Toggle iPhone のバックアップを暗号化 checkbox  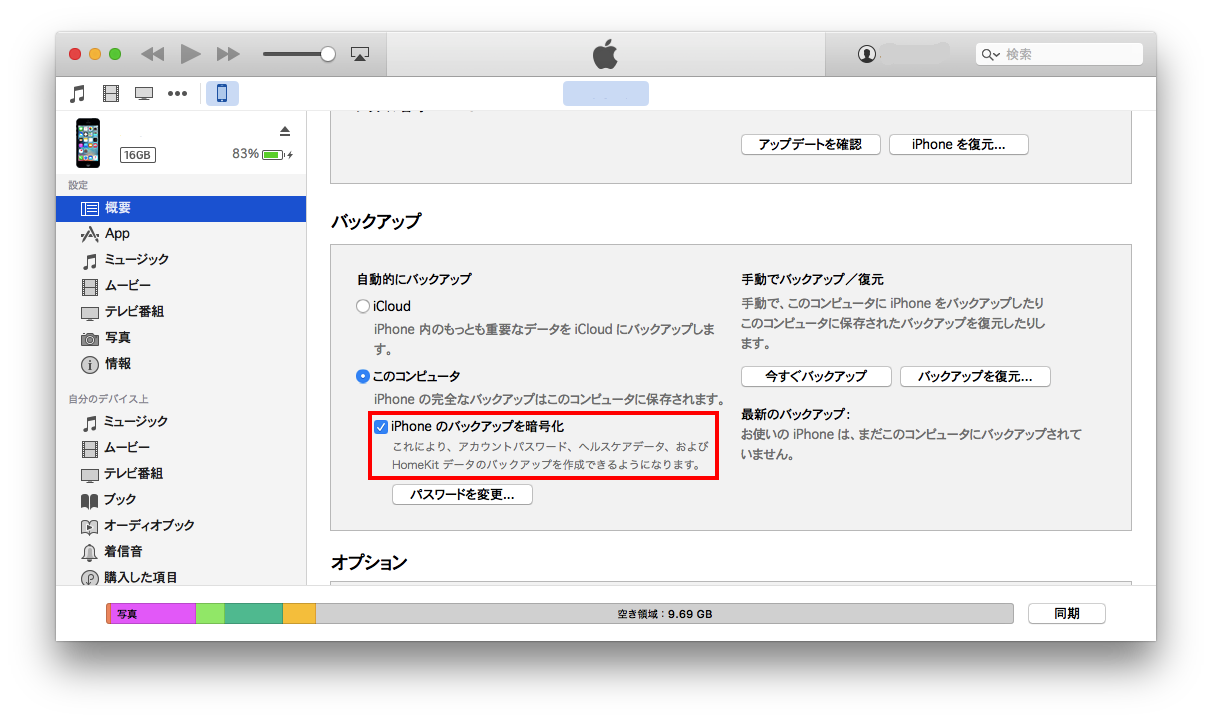pyautogui.click(x=380, y=427)
